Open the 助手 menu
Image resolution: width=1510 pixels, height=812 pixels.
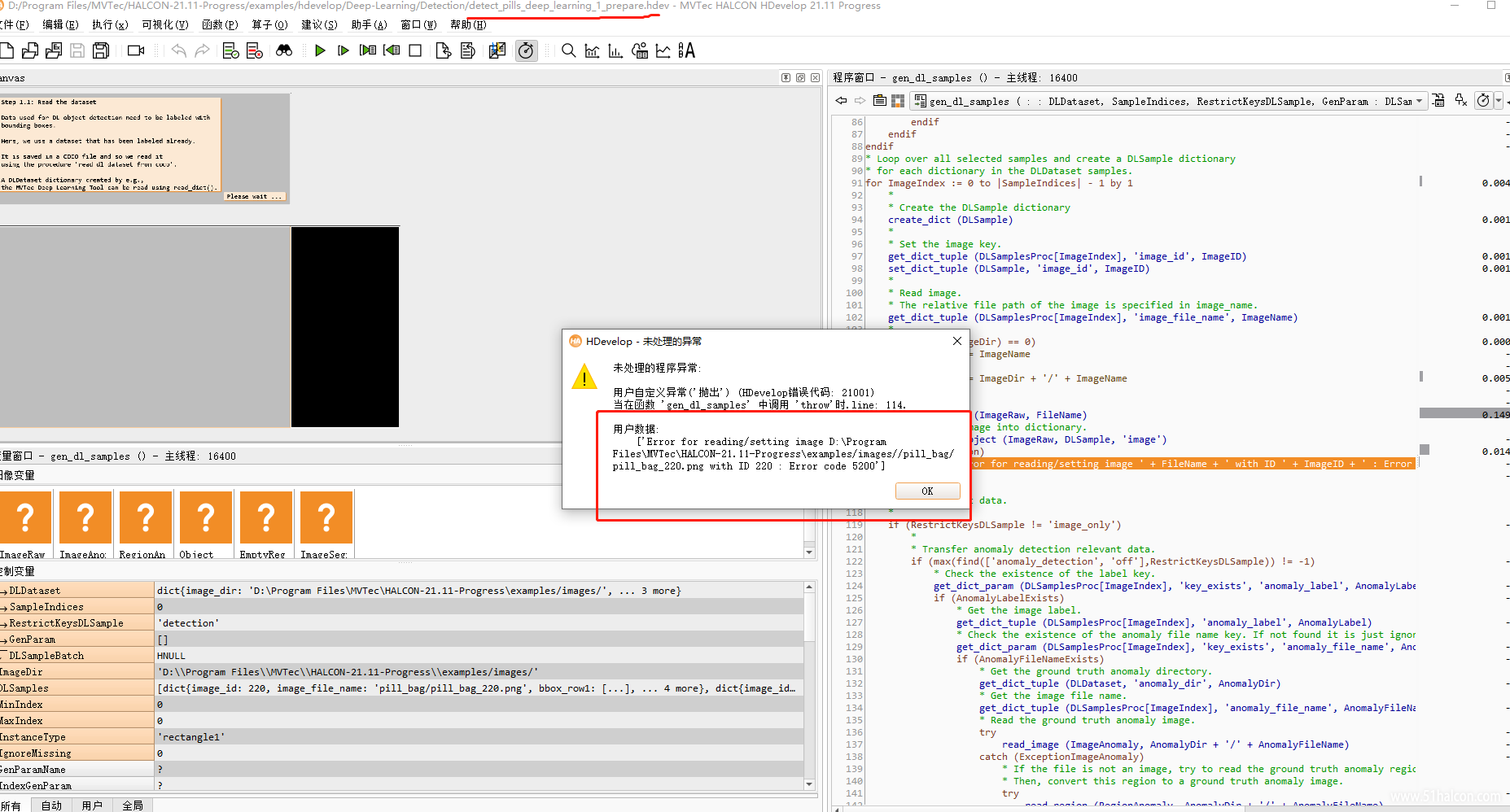pyautogui.click(x=369, y=24)
